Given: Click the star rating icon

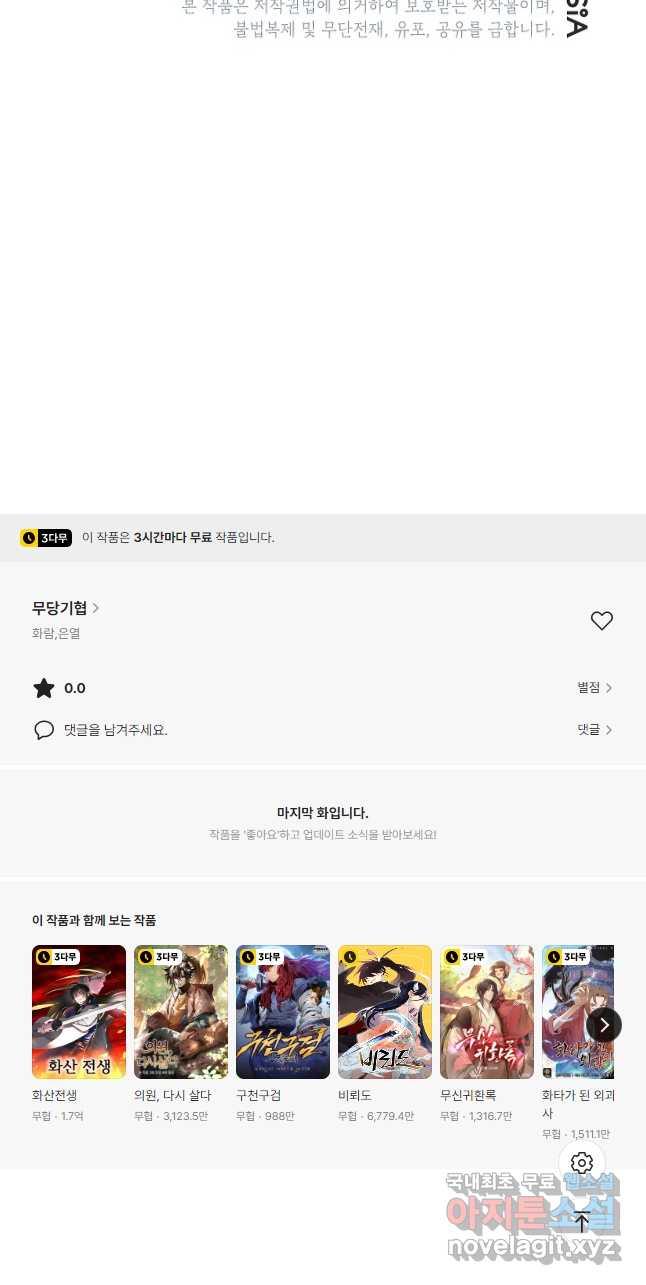Looking at the screenshot, I should (44, 688).
